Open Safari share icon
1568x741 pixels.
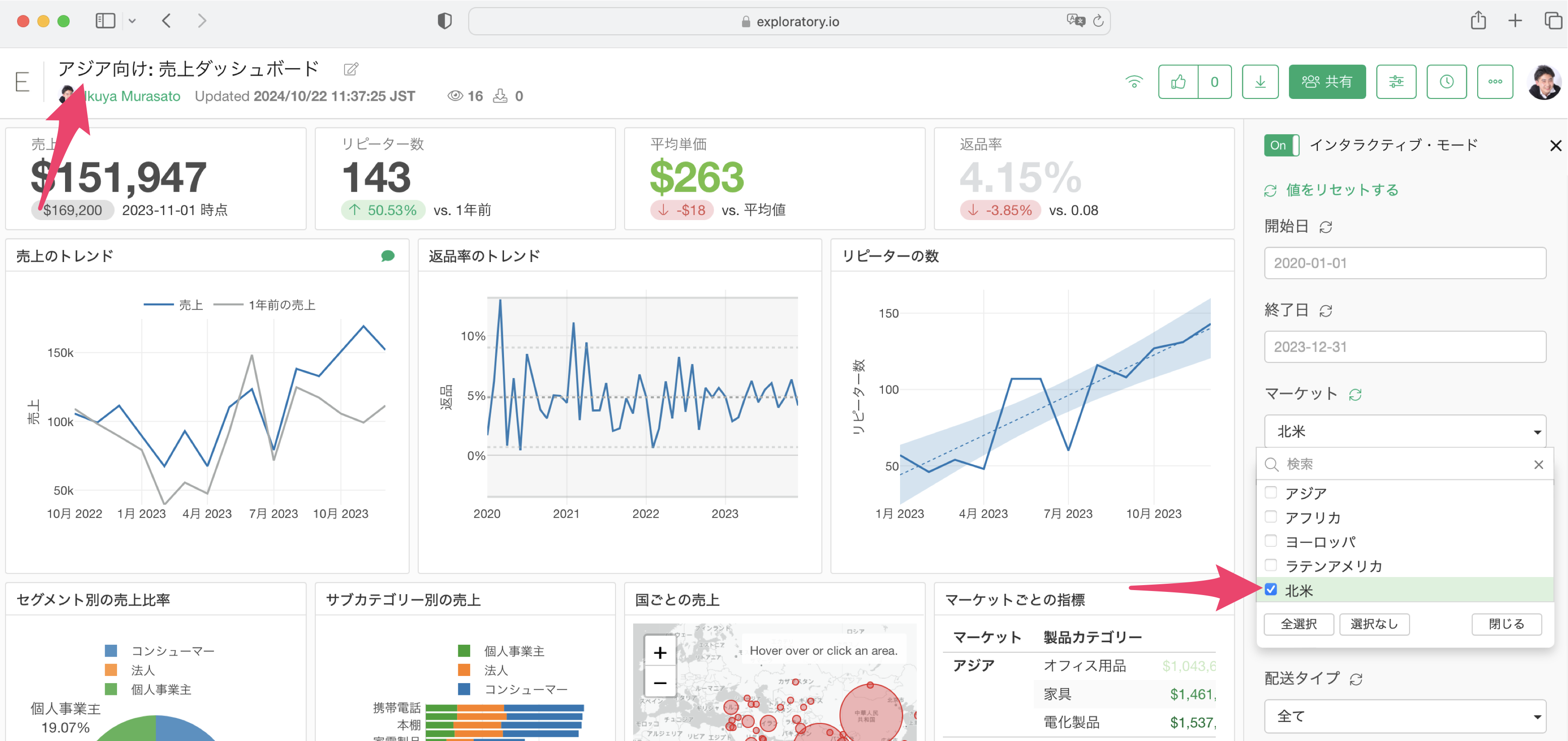1478,21
